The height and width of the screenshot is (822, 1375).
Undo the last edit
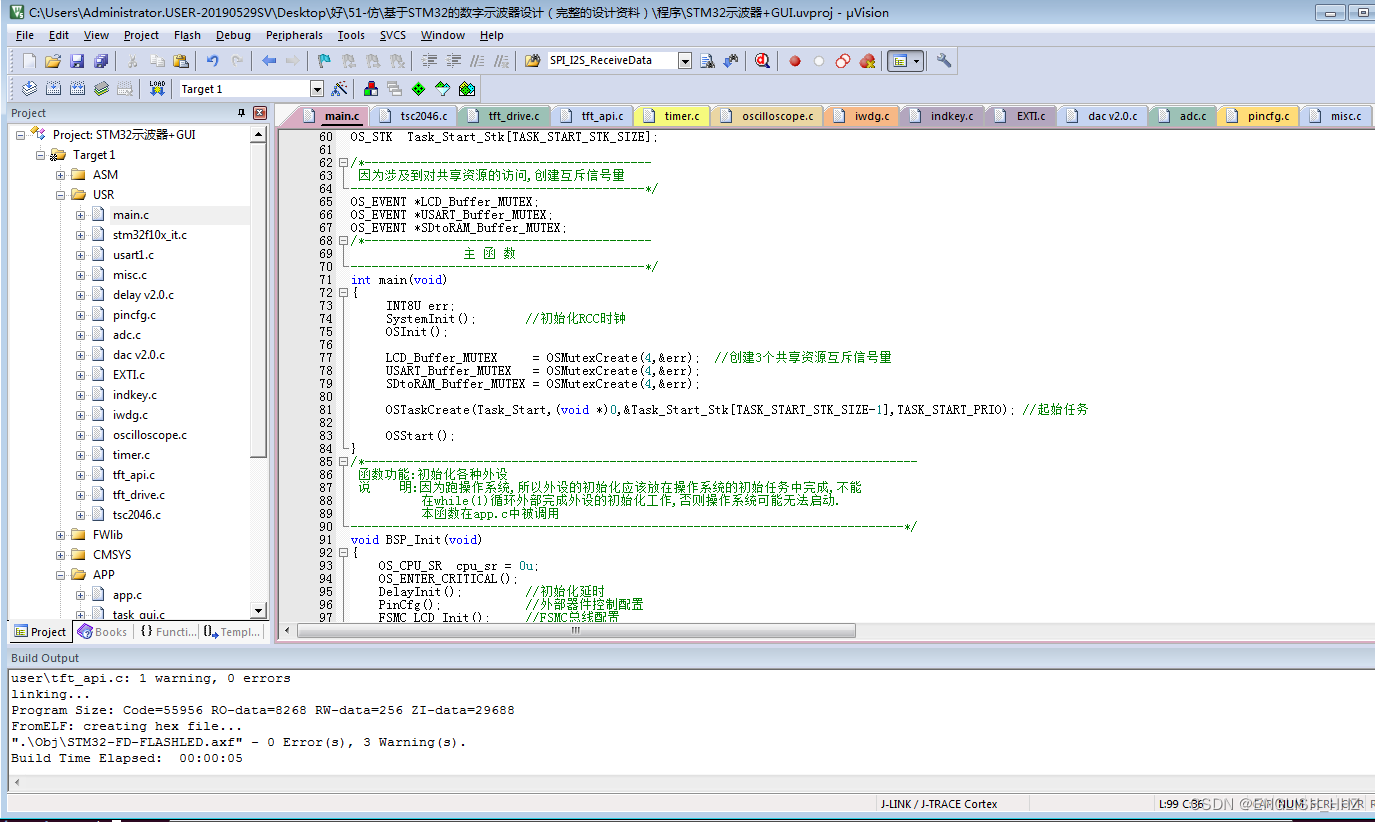[x=212, y=61]
